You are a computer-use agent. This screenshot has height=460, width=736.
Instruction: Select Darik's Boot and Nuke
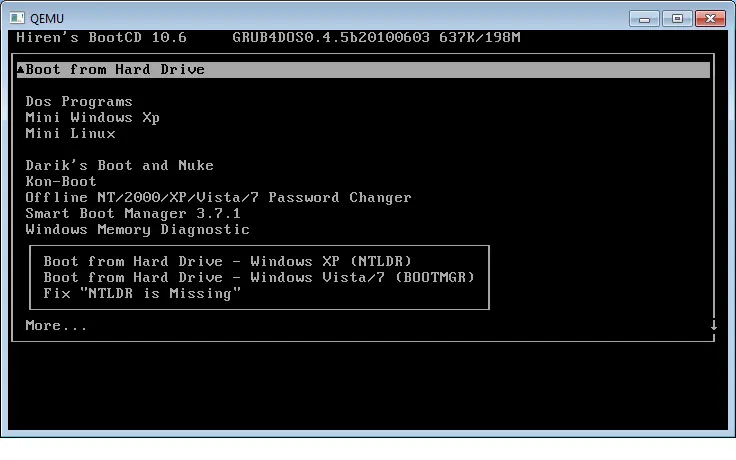point(119,165)
